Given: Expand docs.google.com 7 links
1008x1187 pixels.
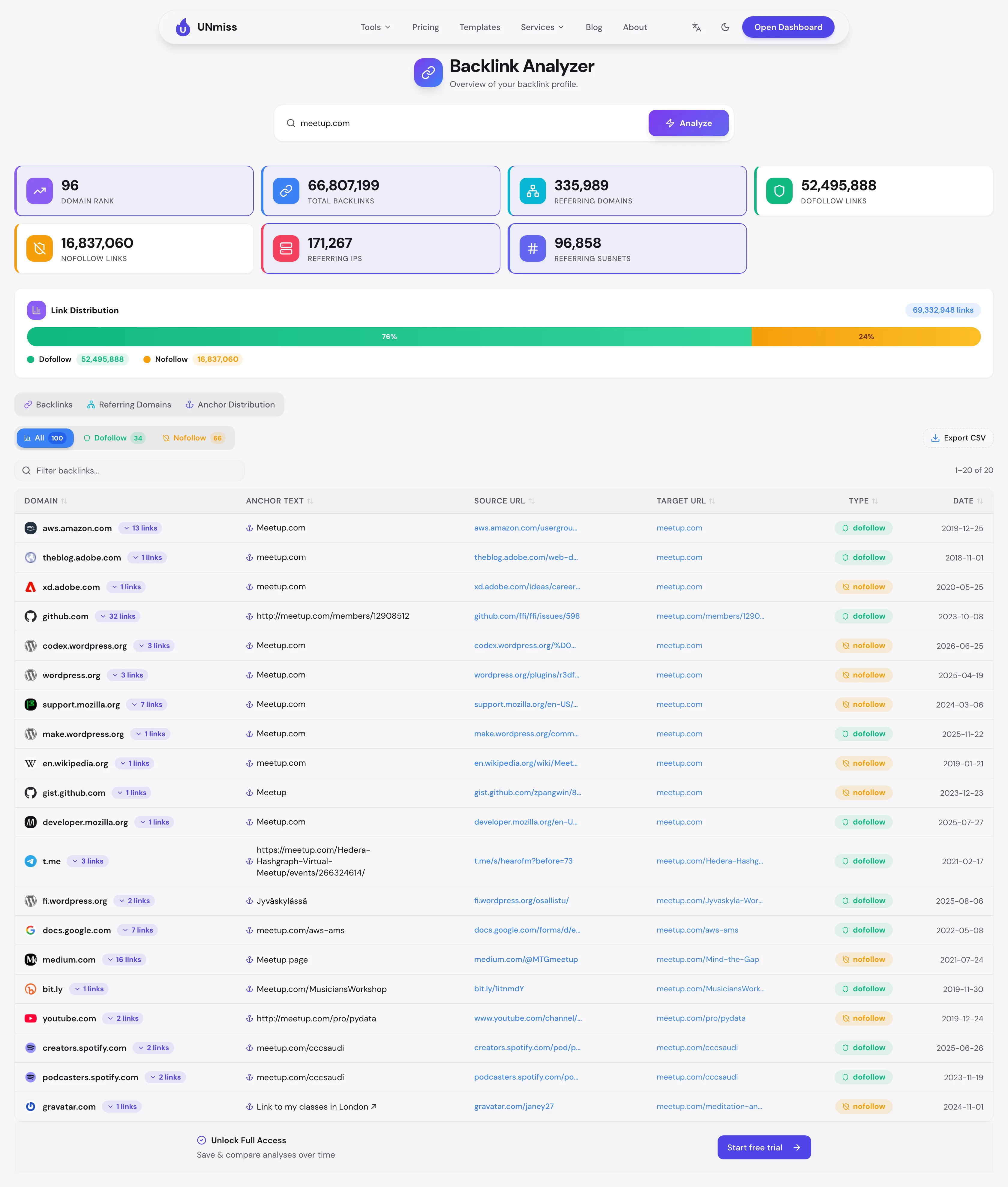Looking at the screenshot, I should [137, 930].
